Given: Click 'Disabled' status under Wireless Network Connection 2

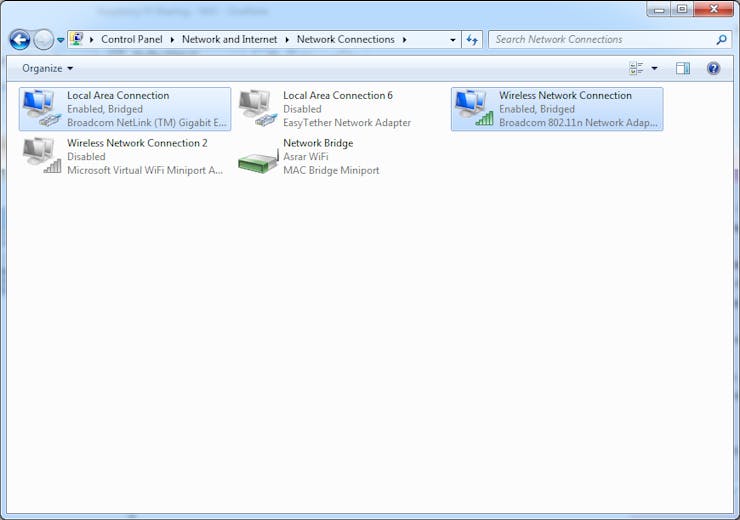Looking at the screenshot, I should 86,157.
